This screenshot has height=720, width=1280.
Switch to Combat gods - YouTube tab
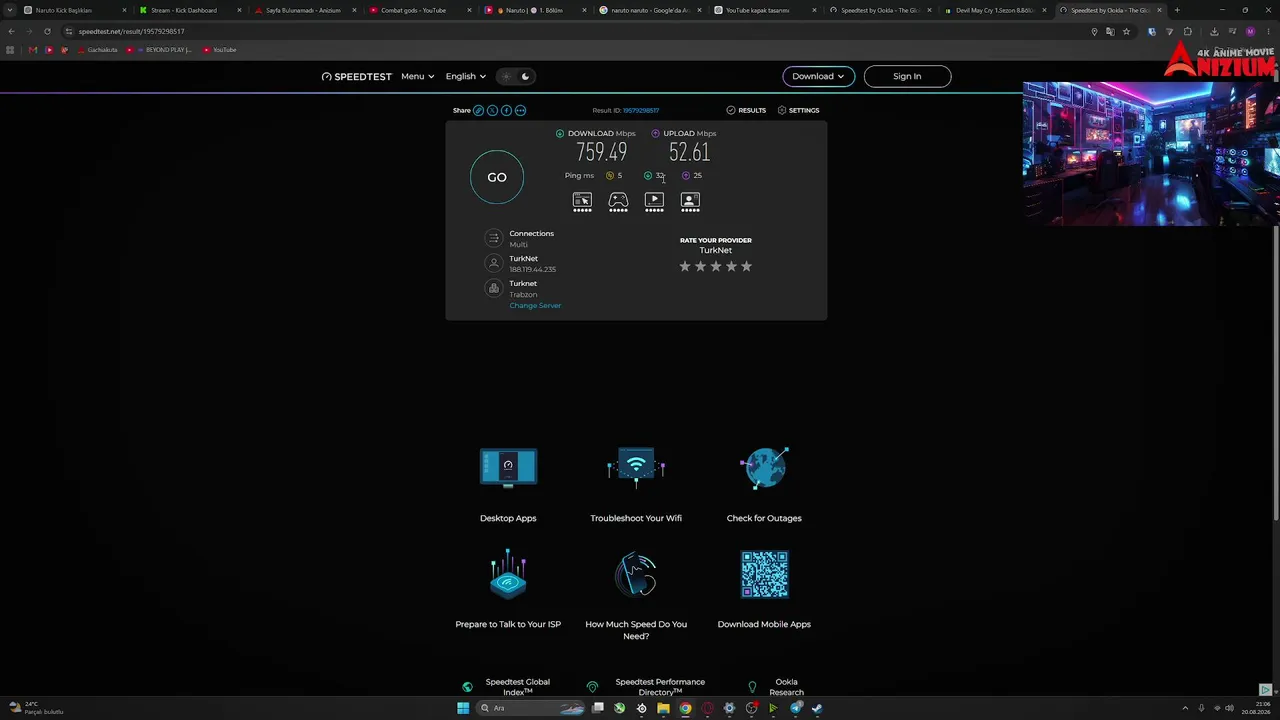tap(419, 10)
